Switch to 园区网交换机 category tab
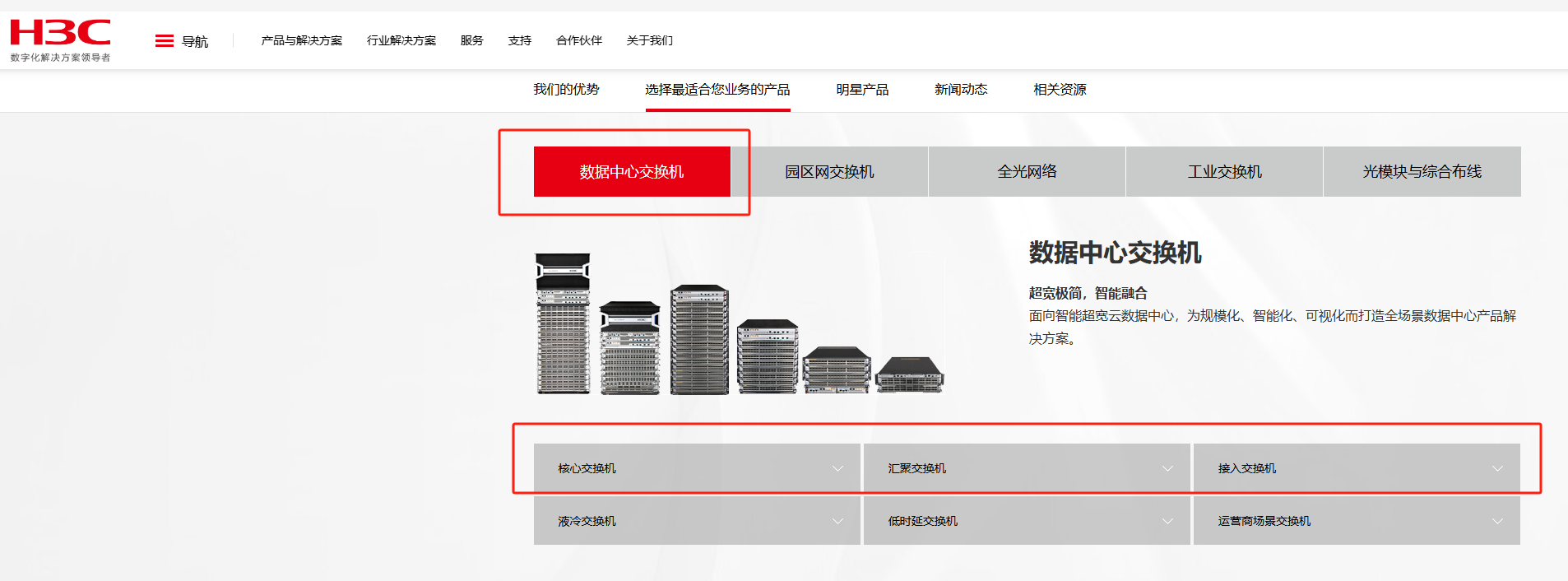 [829, 171]
